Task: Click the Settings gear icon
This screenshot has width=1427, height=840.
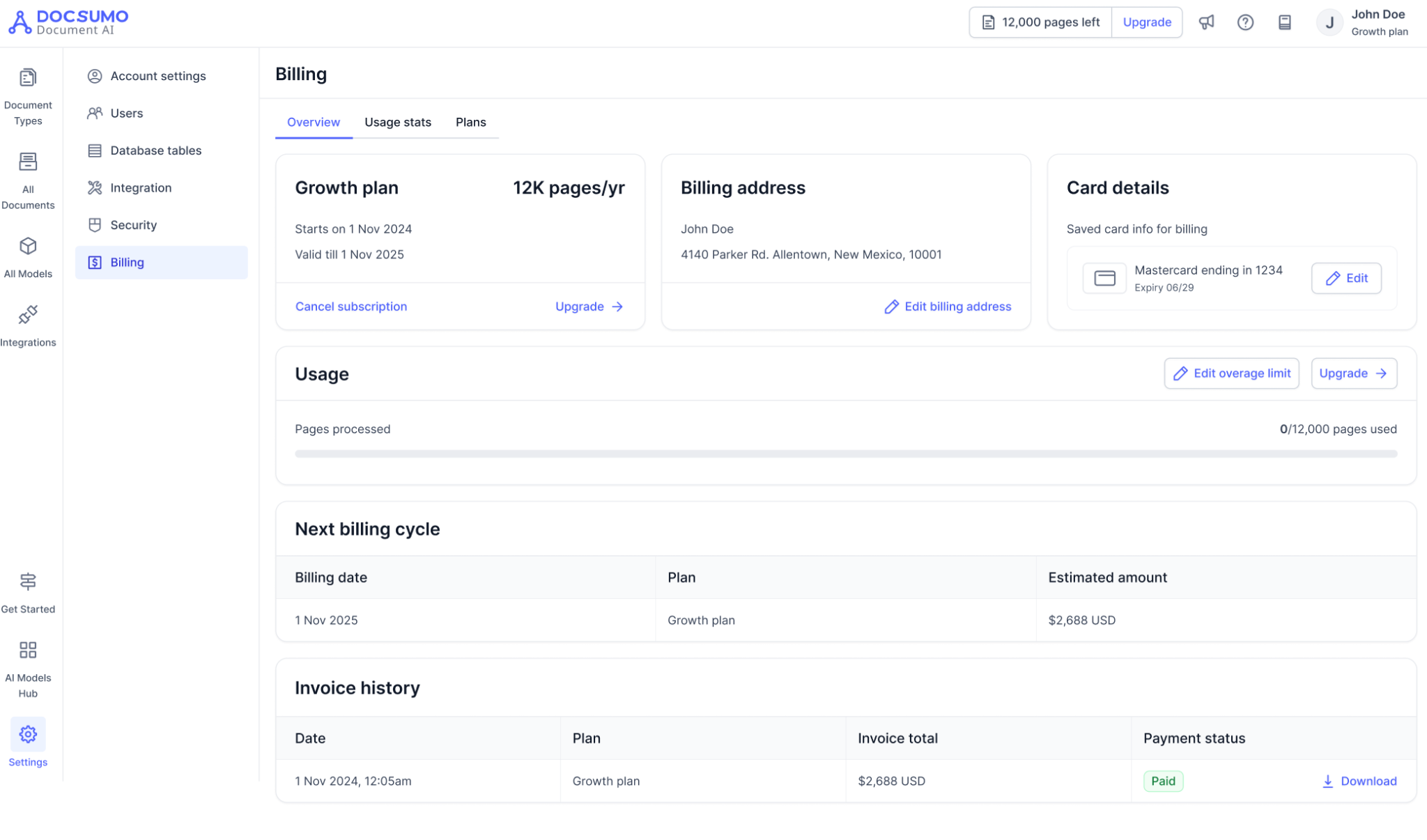Action: click(28, 734)
